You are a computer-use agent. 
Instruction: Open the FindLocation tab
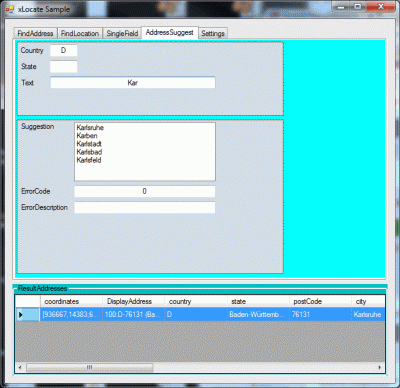(80, 33)
